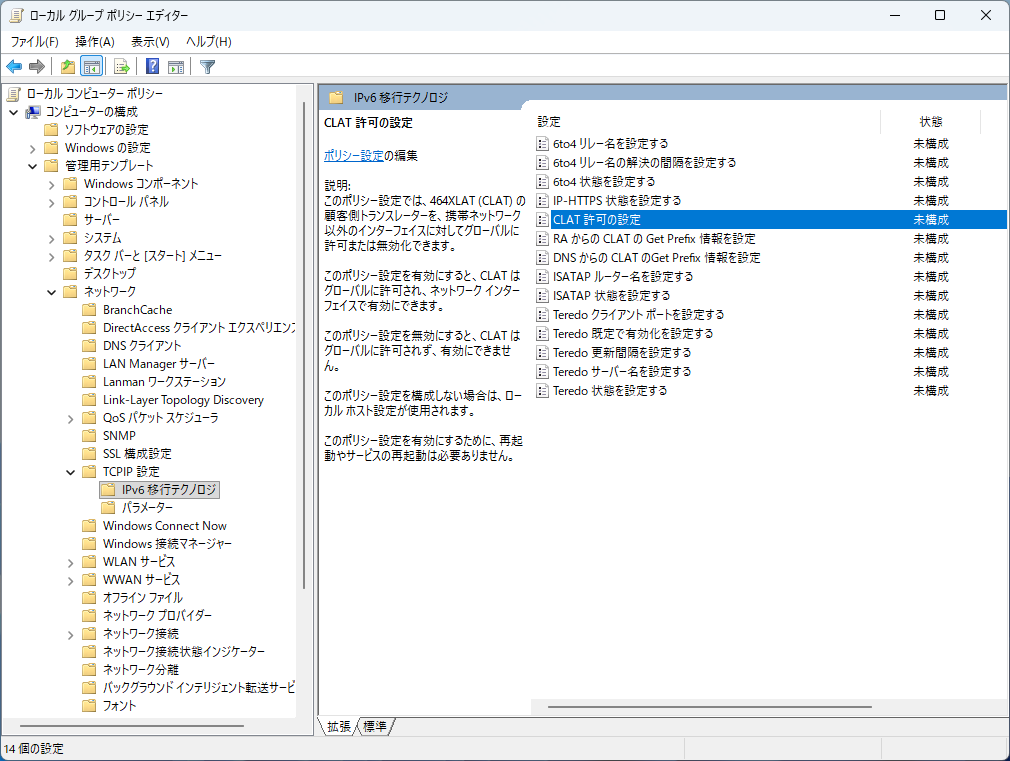Screen dimensions: 1010x761
Task: Click the policy scroll icon in title bar
Action: pyautogui.click(x=16, y=15)
